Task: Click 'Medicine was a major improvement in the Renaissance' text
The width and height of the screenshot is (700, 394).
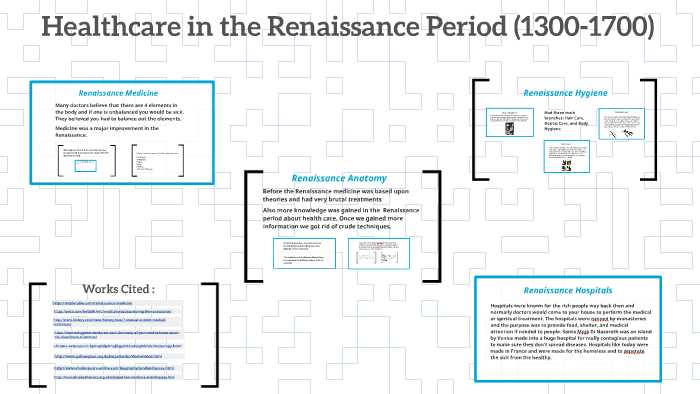Action: tap(107, 132)
